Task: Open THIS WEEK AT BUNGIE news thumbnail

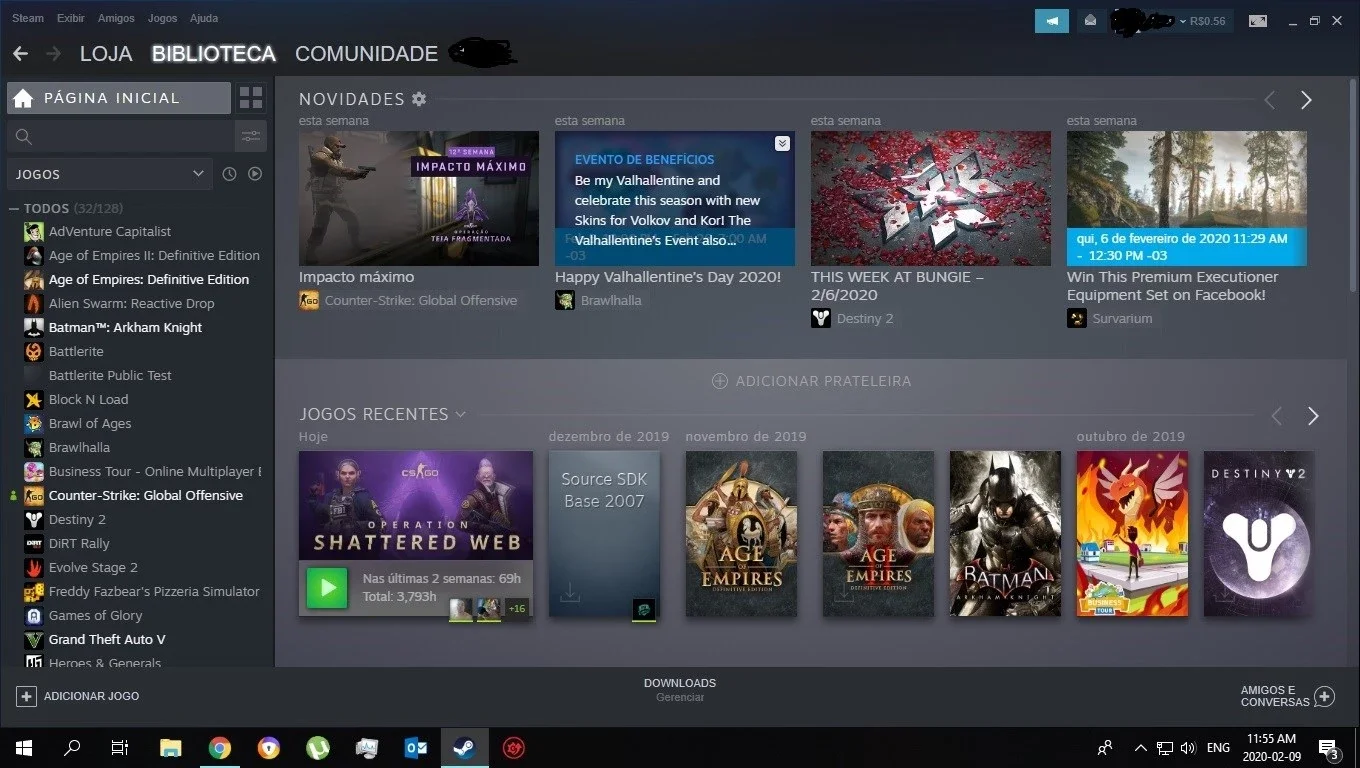Action: 931,198
